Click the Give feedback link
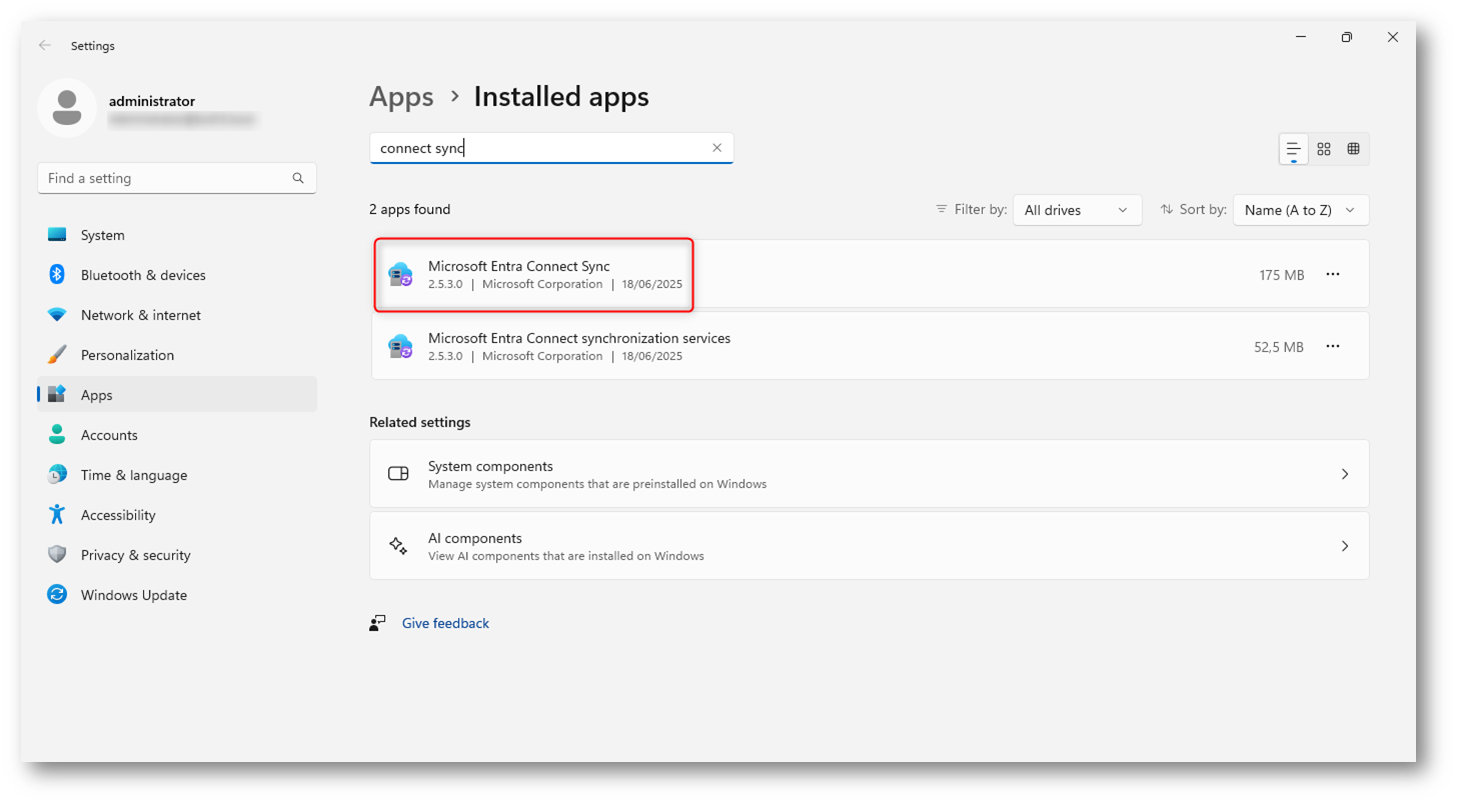 [445, 623]
